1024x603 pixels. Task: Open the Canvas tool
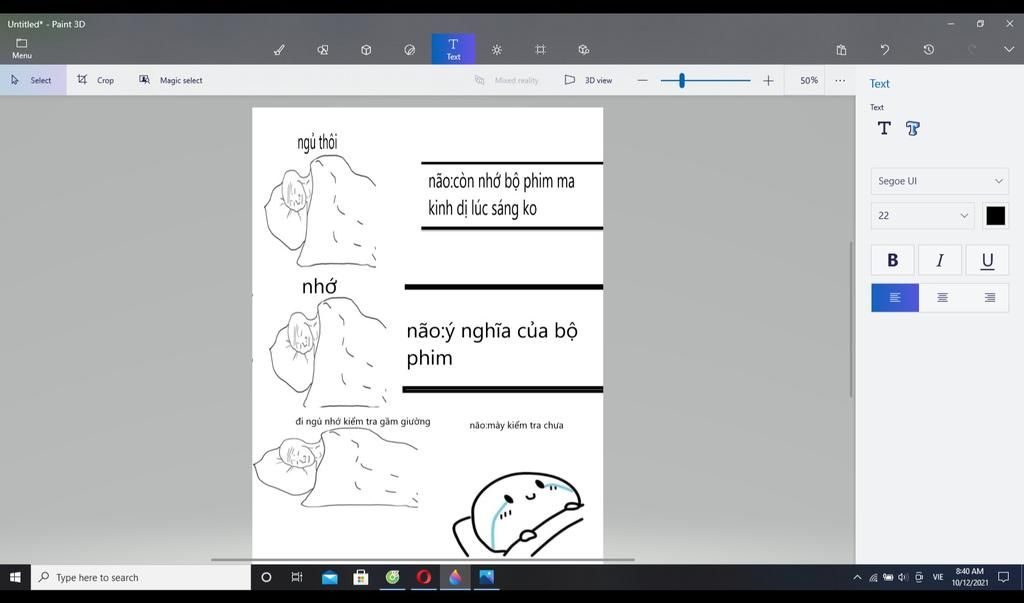[540, 50]
